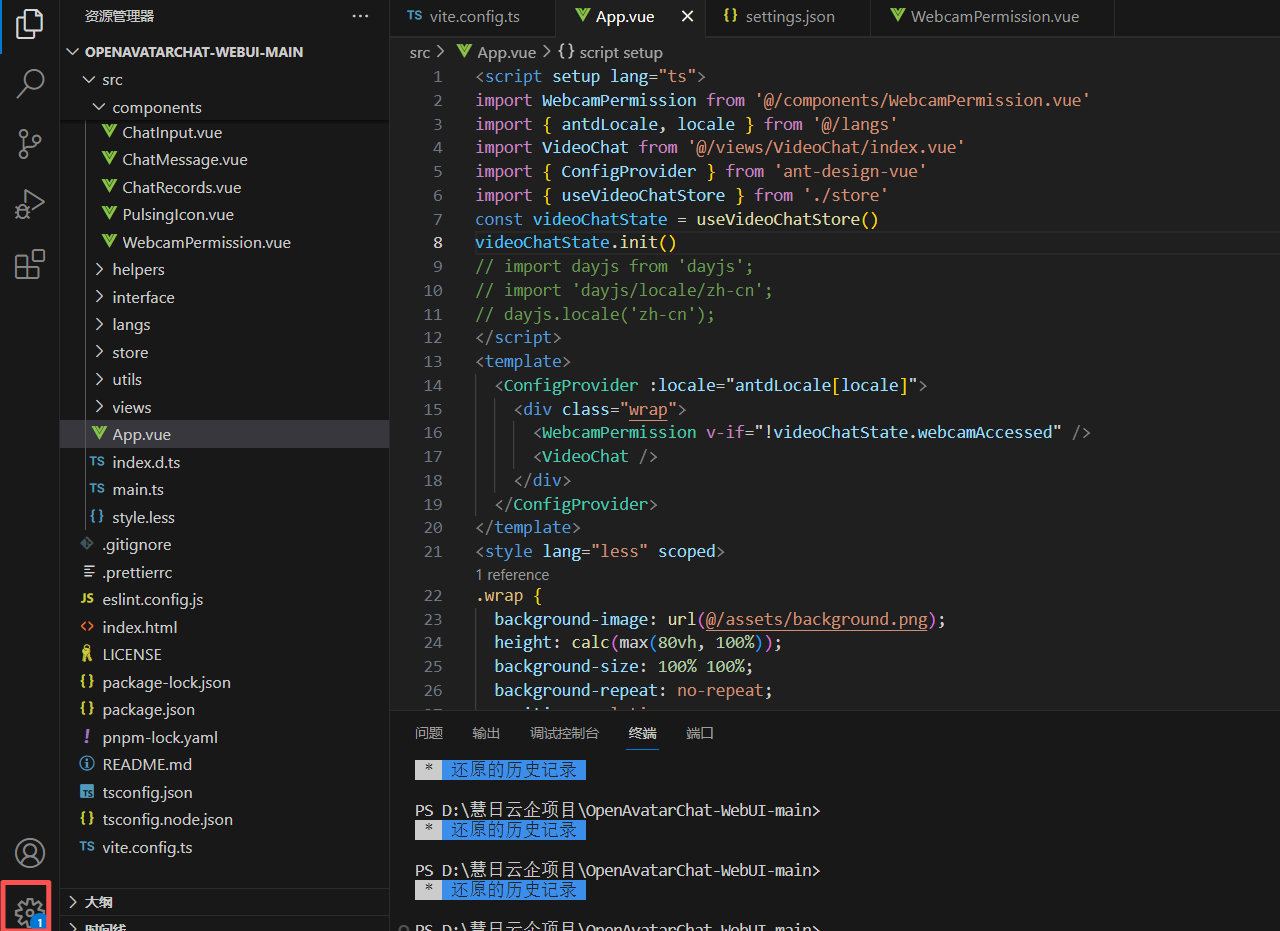The height and width of the screenshot is (931, 1280).
Task: Click the script setup breadcrumb
Action: [620, 52]
